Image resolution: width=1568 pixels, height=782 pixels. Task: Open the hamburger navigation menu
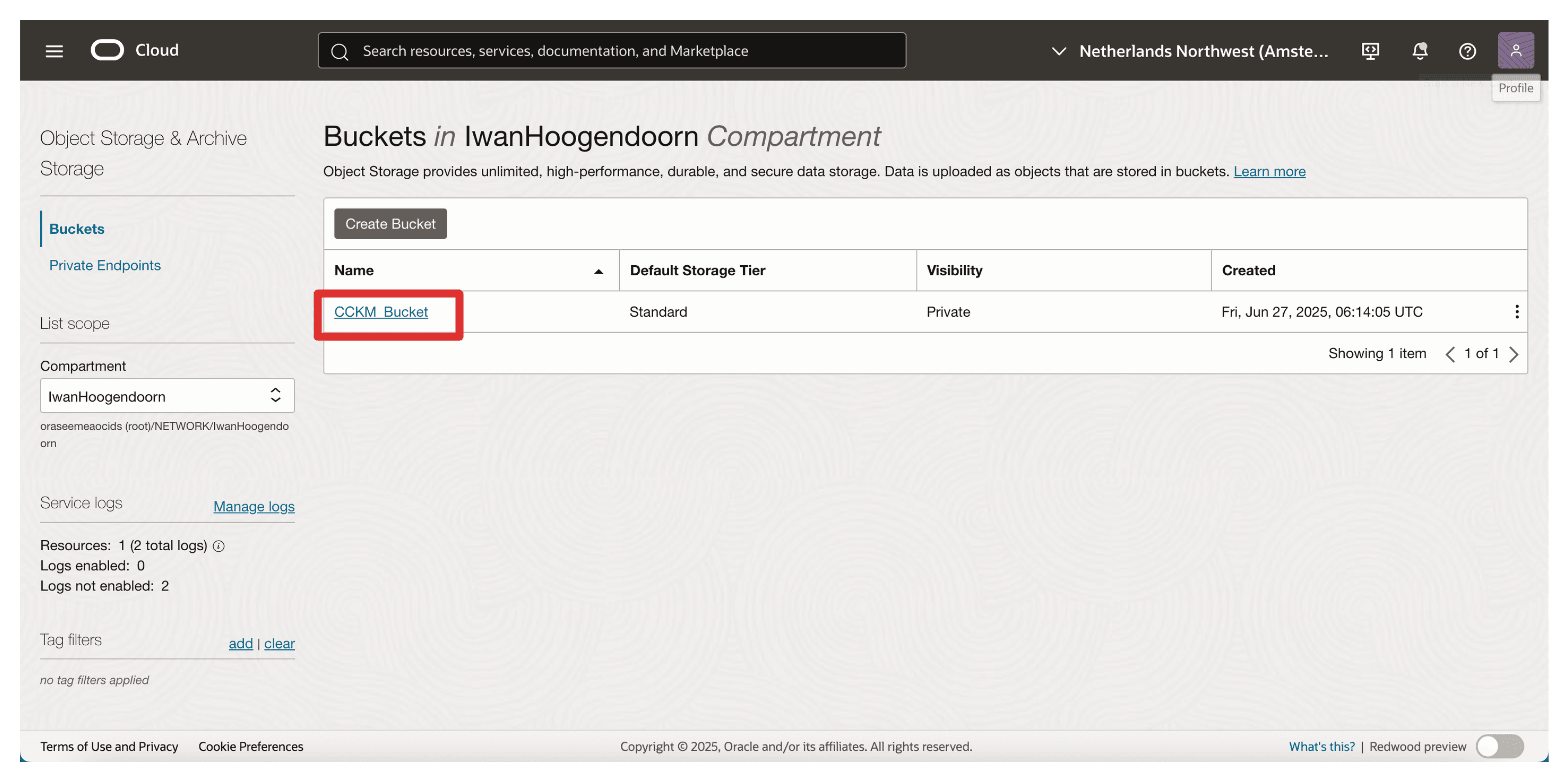(x=54, y=51)
